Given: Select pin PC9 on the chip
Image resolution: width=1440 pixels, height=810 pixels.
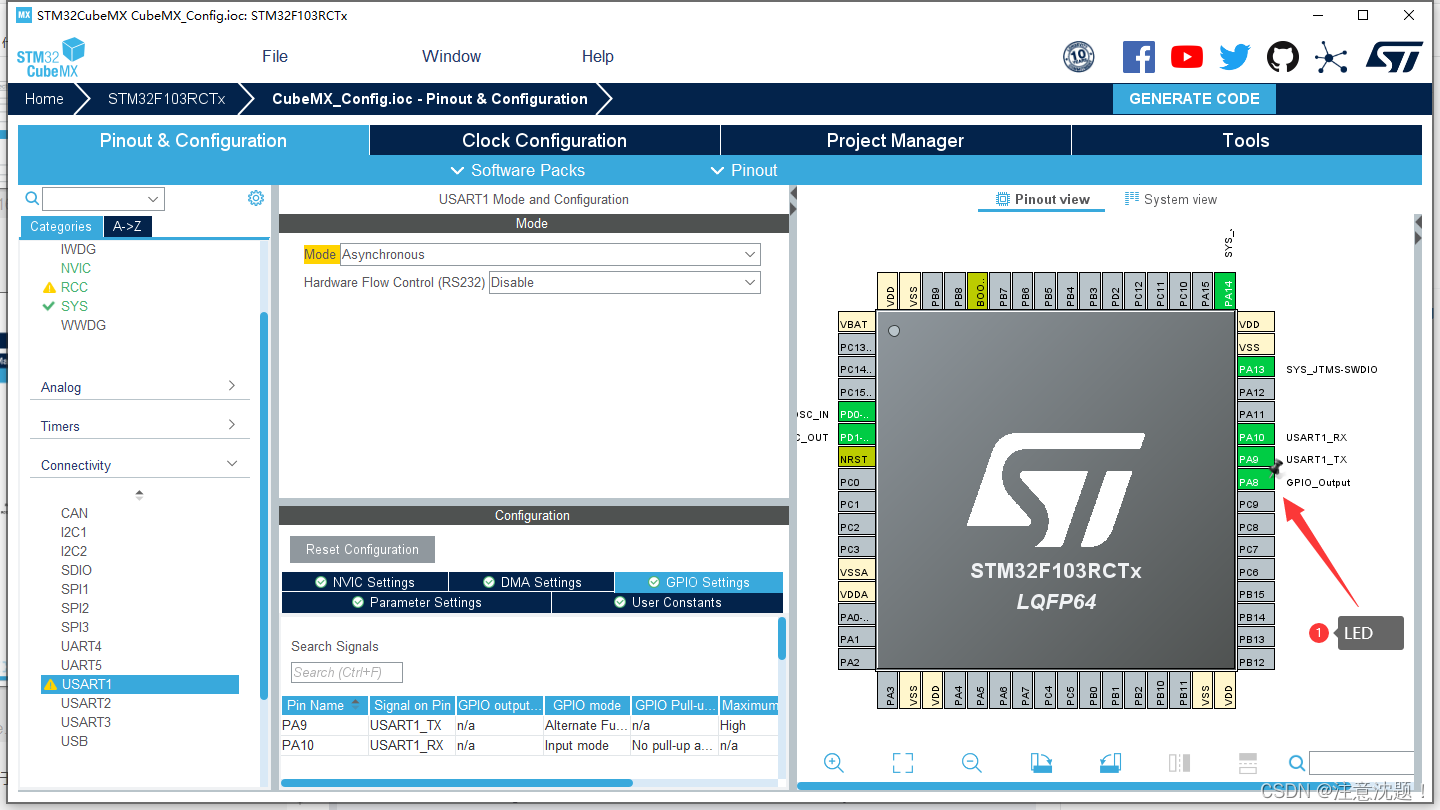Looking at the screenshot, I should 1256,504.
